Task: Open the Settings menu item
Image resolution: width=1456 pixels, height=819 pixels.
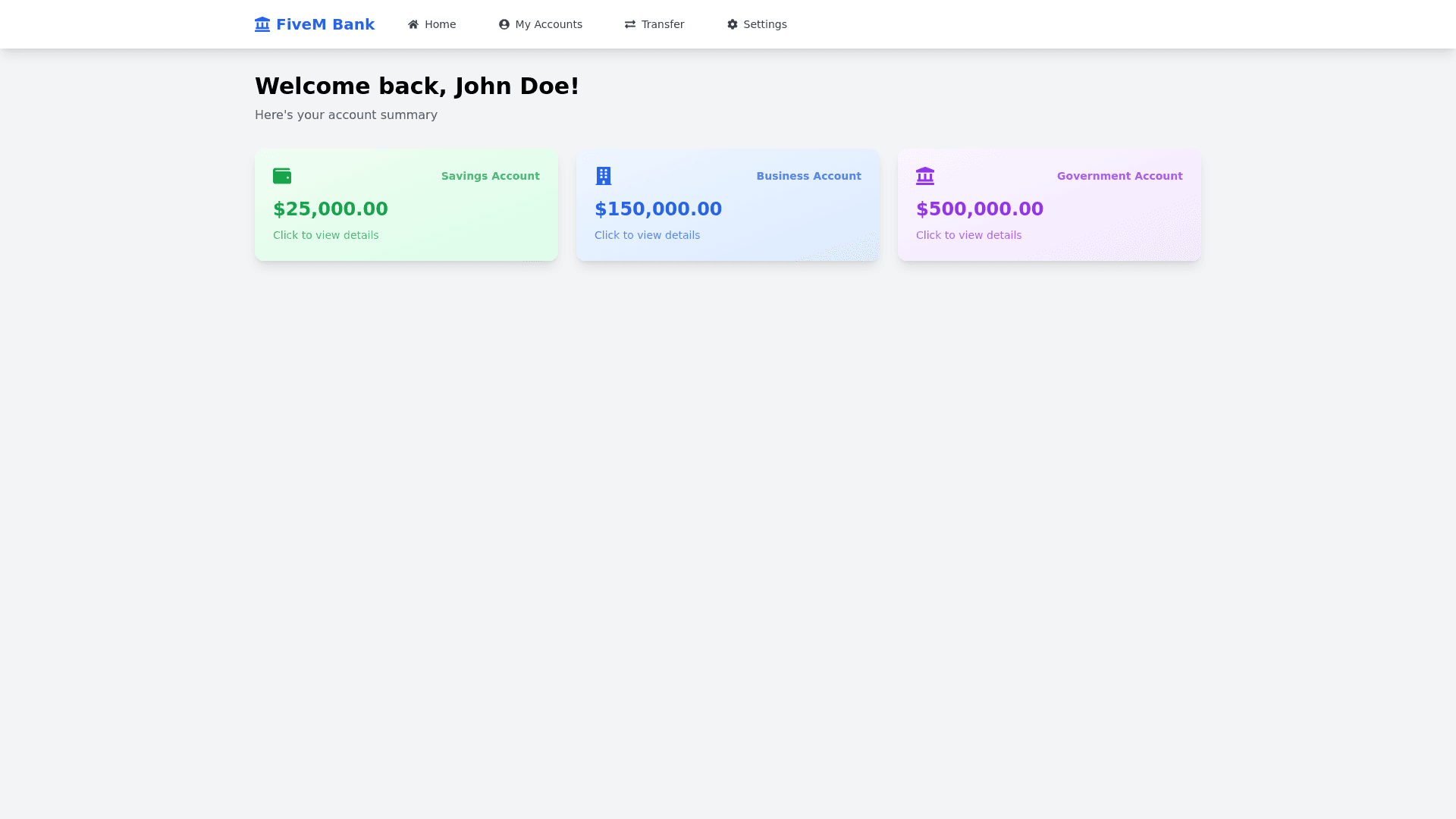Action: pos(756,24)
